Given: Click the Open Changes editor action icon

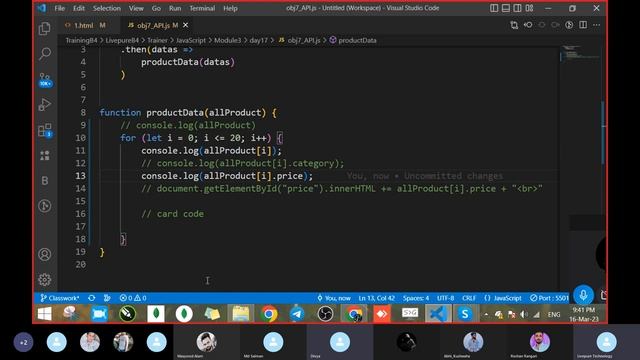Looking at the screenshot, I should (514, 25).
